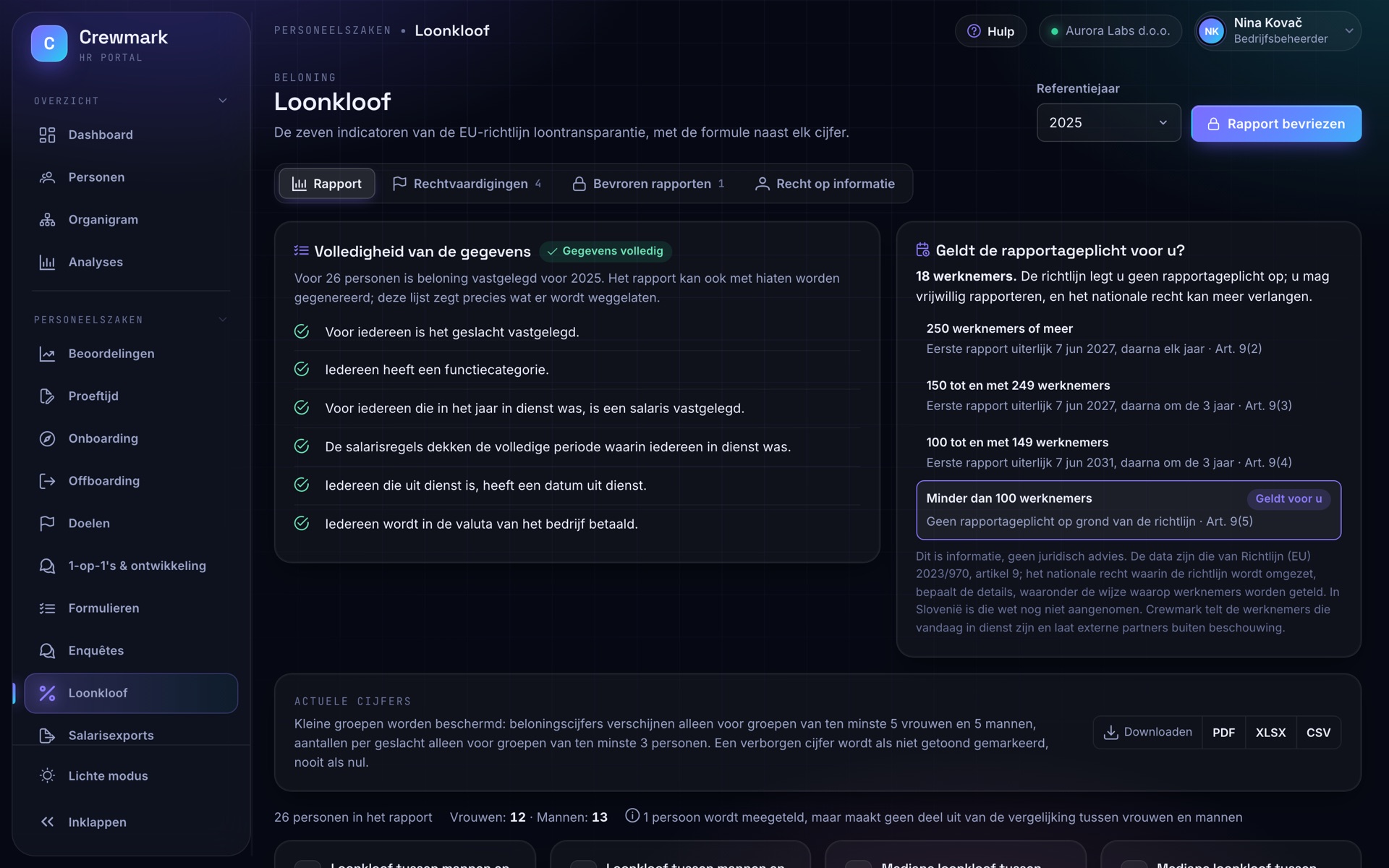
Task: Click the Crewmark logo tile
Action: 49,43
